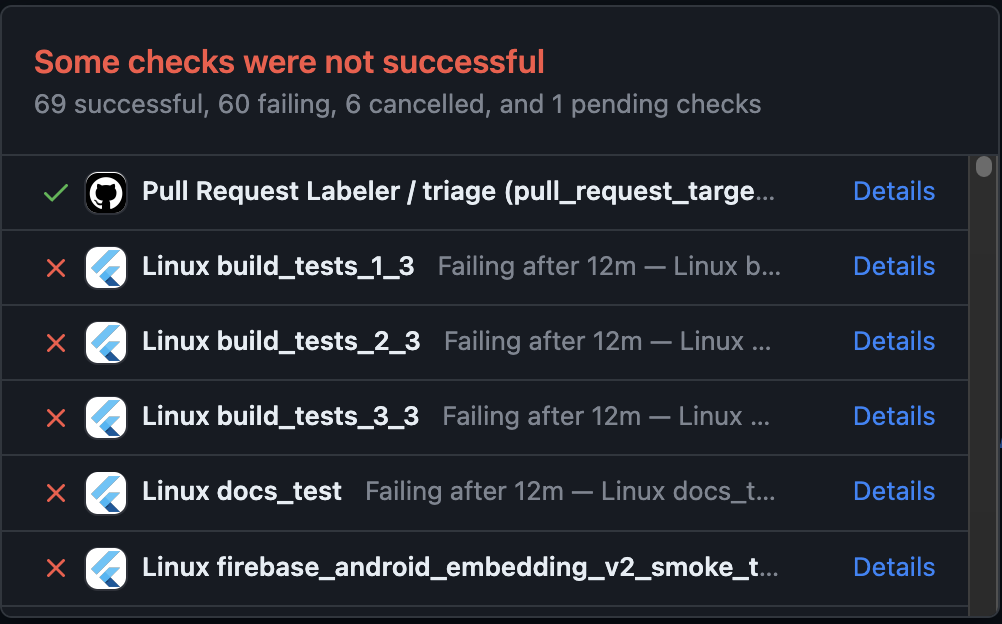Image resolution: width=1002 pixels, height=624 pixels.
Task: Click the red X next to Linux build_tests_3_3
Action: pos(55,417)
